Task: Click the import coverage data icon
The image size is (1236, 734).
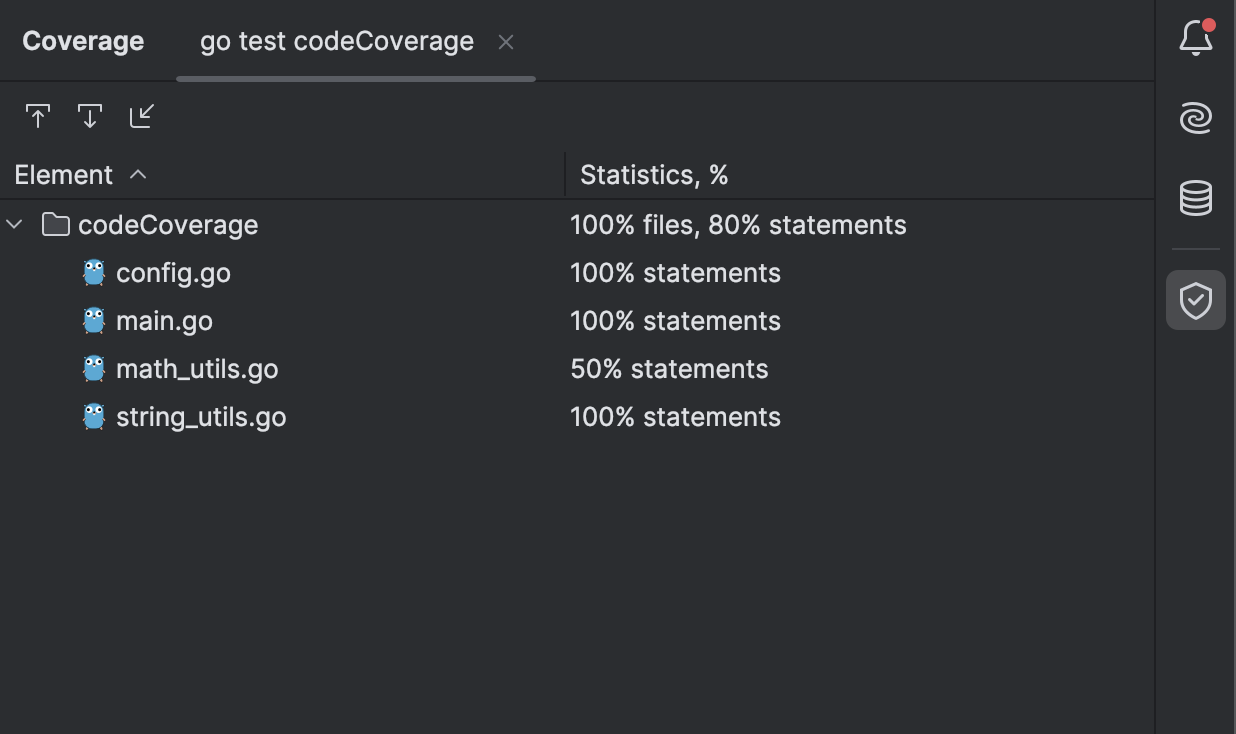Action: (x=90, y=116)
